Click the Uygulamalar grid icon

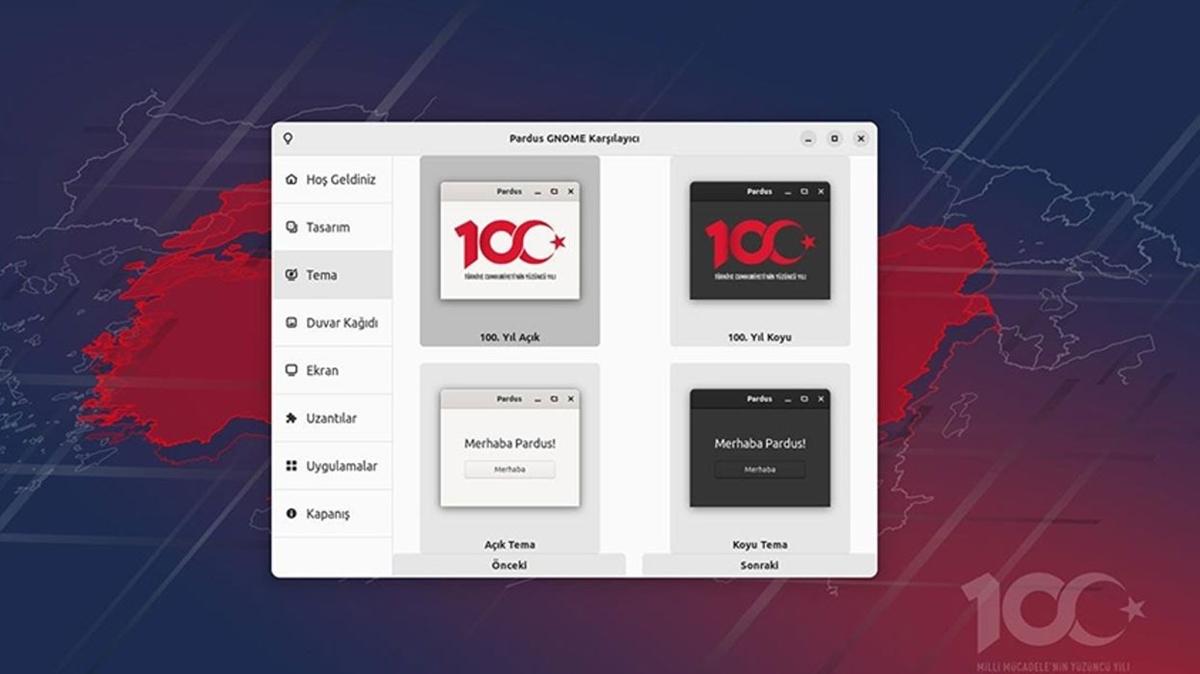(x=291, y=466)
